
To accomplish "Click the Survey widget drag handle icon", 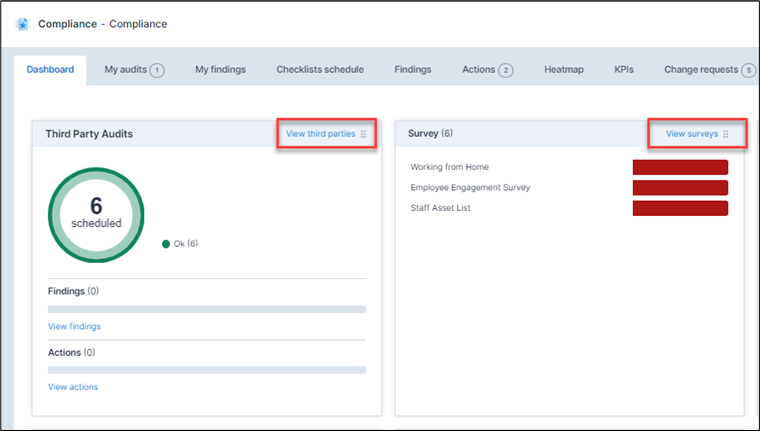I will click(726, 134).
